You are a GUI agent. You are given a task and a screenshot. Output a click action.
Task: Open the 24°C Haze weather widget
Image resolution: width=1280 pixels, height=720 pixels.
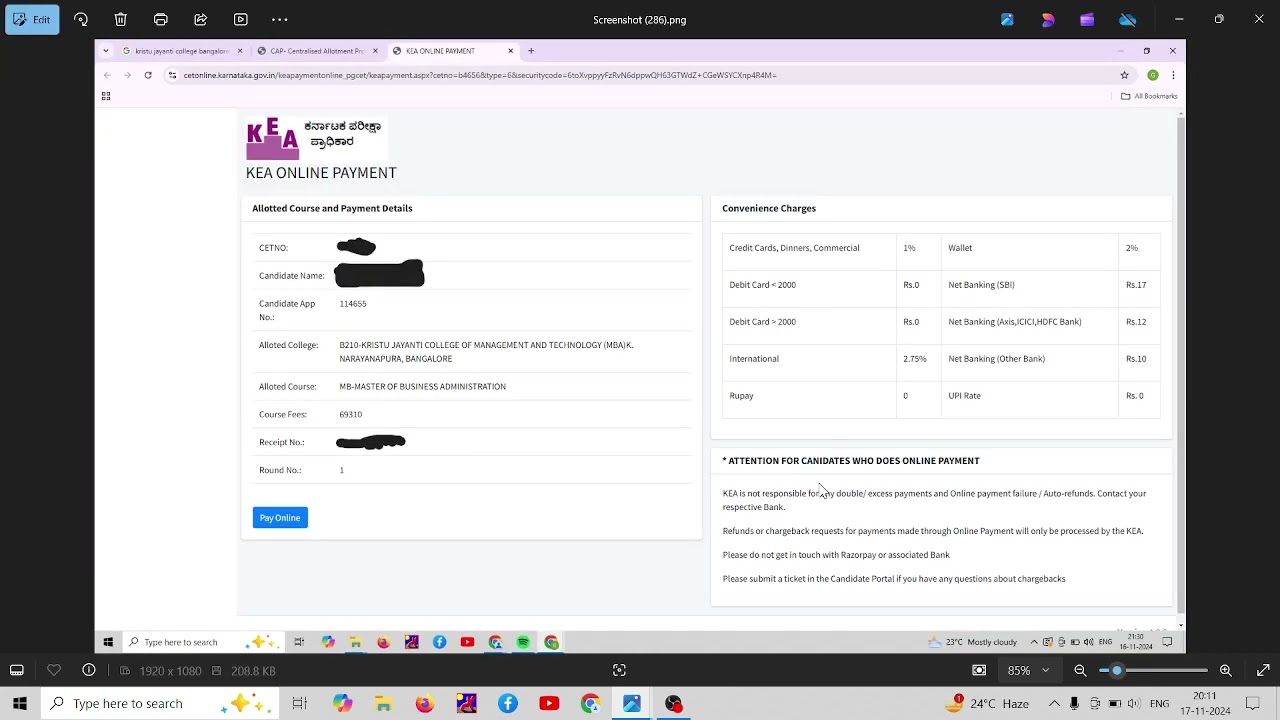click(986, 704)
